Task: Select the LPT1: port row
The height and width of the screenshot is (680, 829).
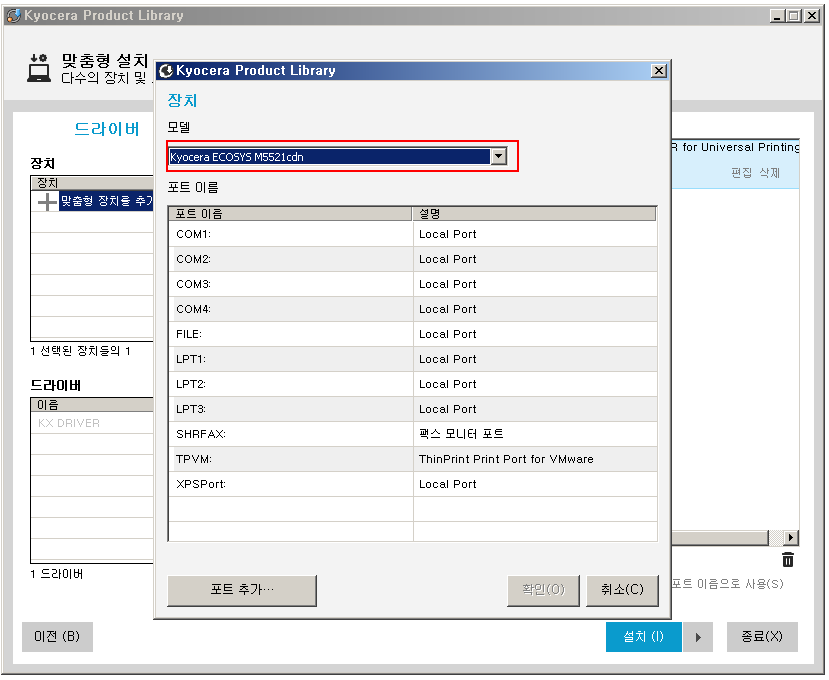Action: (x=413, y=359)
